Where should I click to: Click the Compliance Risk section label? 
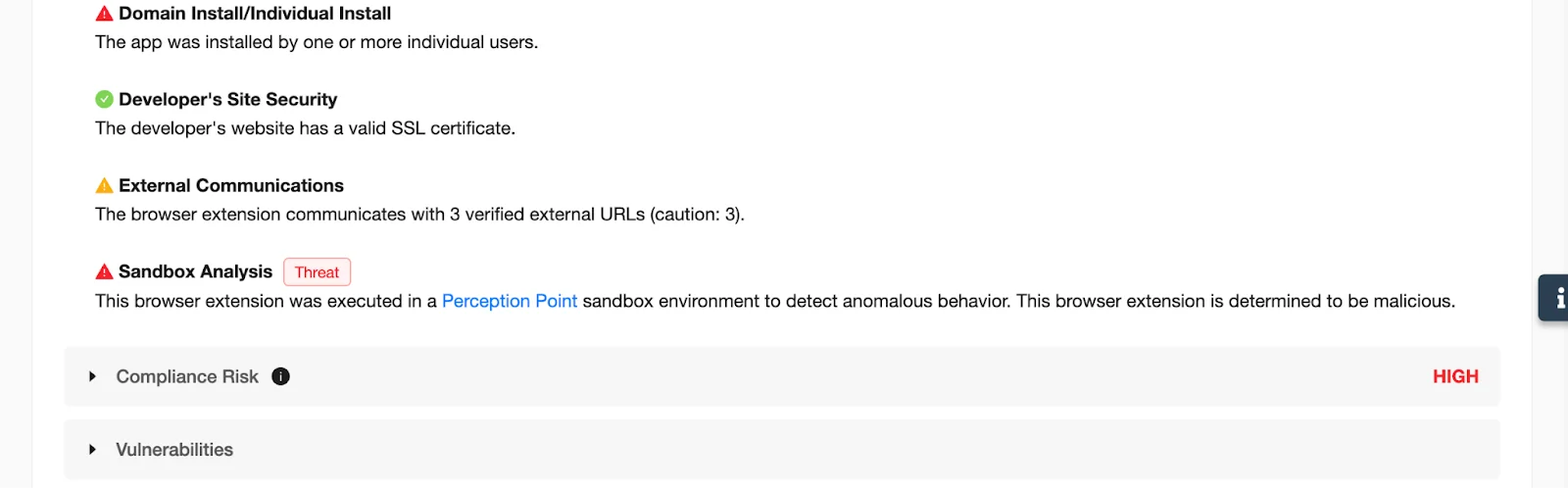point(187,376)
